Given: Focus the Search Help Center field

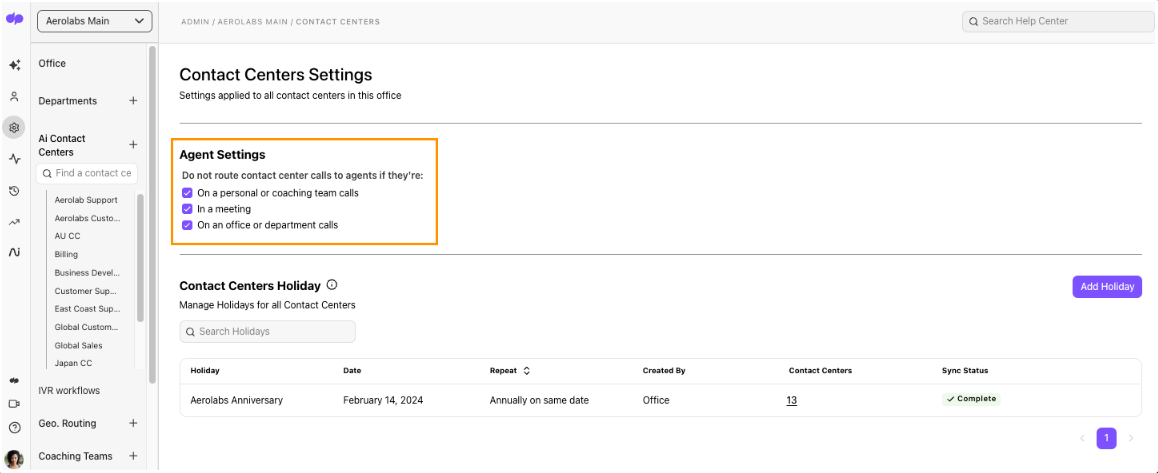Looking at the screenshot, I should point(1058,21).
